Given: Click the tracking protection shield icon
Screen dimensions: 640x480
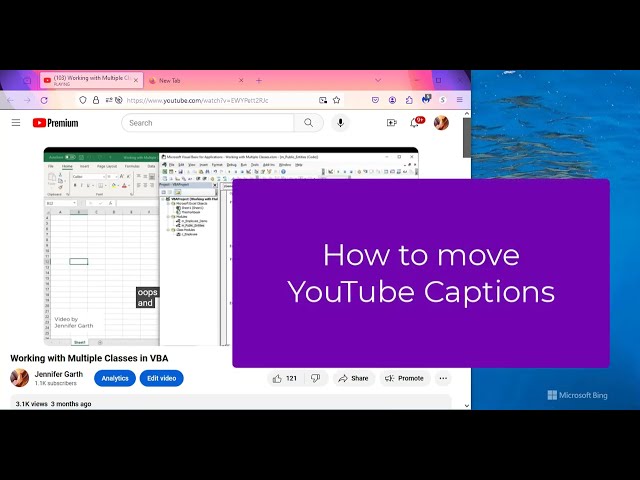Looking at the screenshot, I should coord(83,100).
